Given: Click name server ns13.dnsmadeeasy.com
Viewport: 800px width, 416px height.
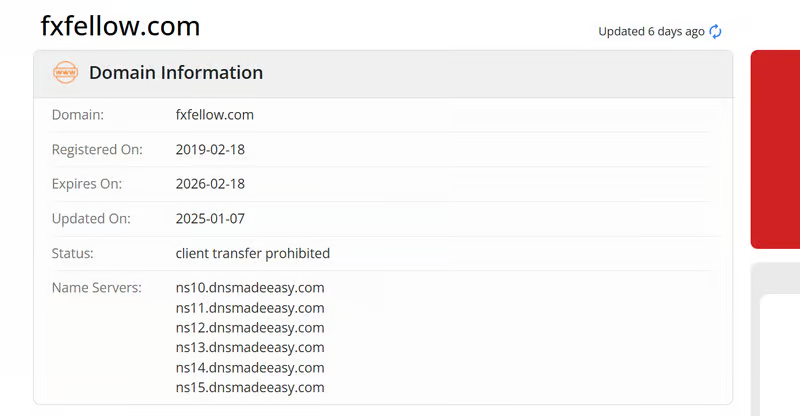Looking at the screenshot, I should (250, 348).
